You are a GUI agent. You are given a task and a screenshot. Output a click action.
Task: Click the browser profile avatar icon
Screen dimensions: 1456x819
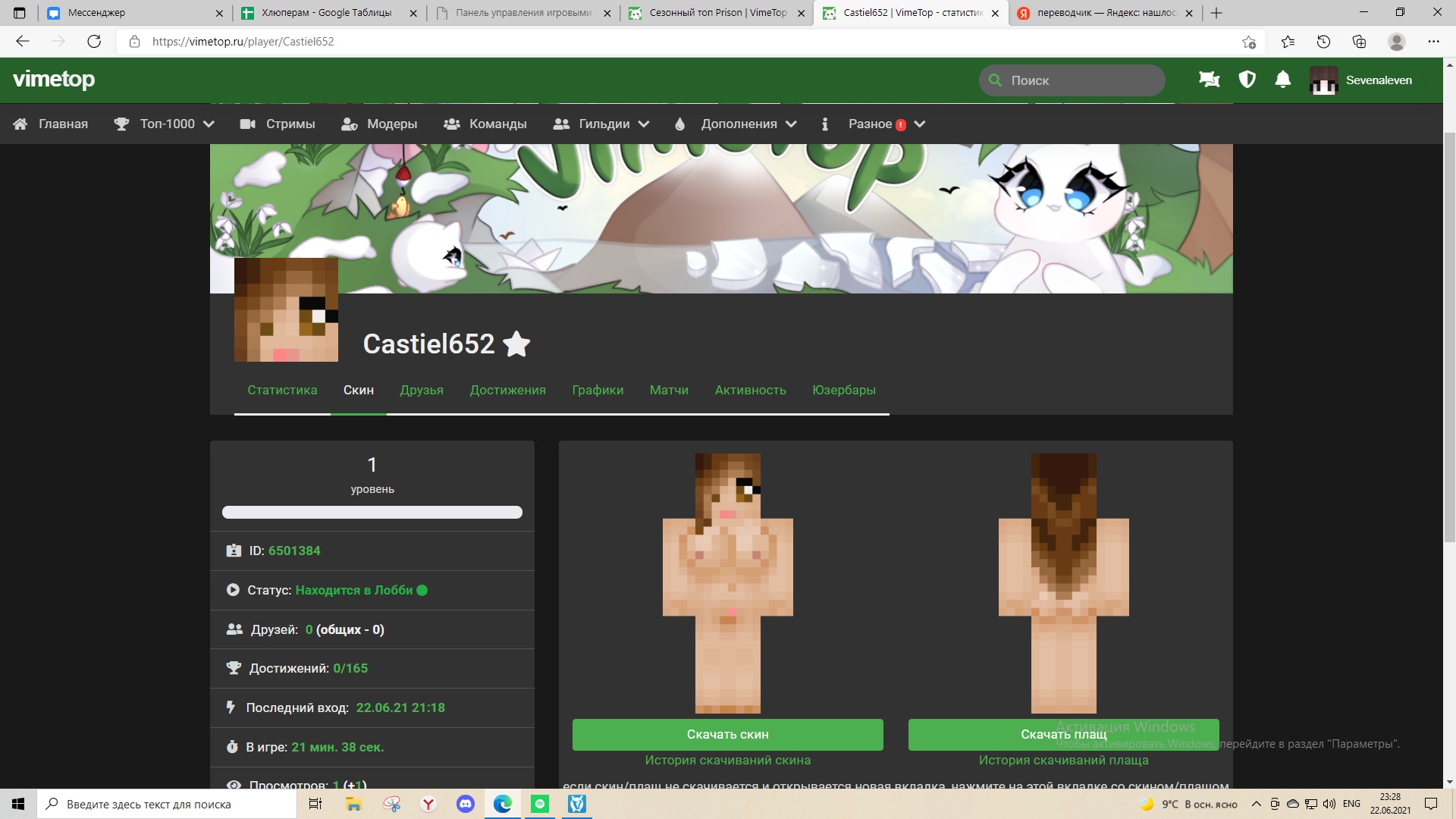[x=1396, y=42]
